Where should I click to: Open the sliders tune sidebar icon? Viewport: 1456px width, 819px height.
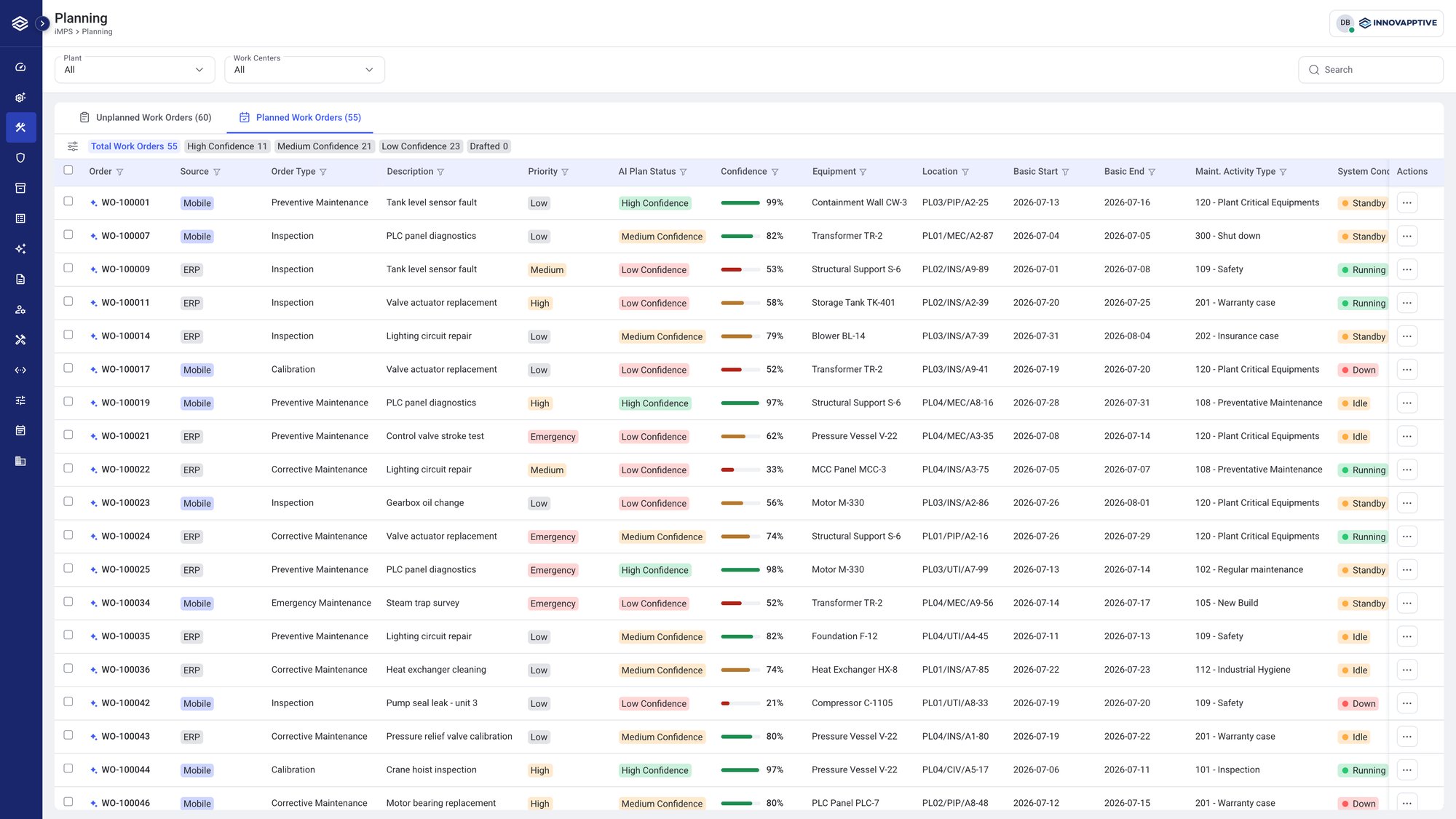pyautogui.click(x=20, y=400)
